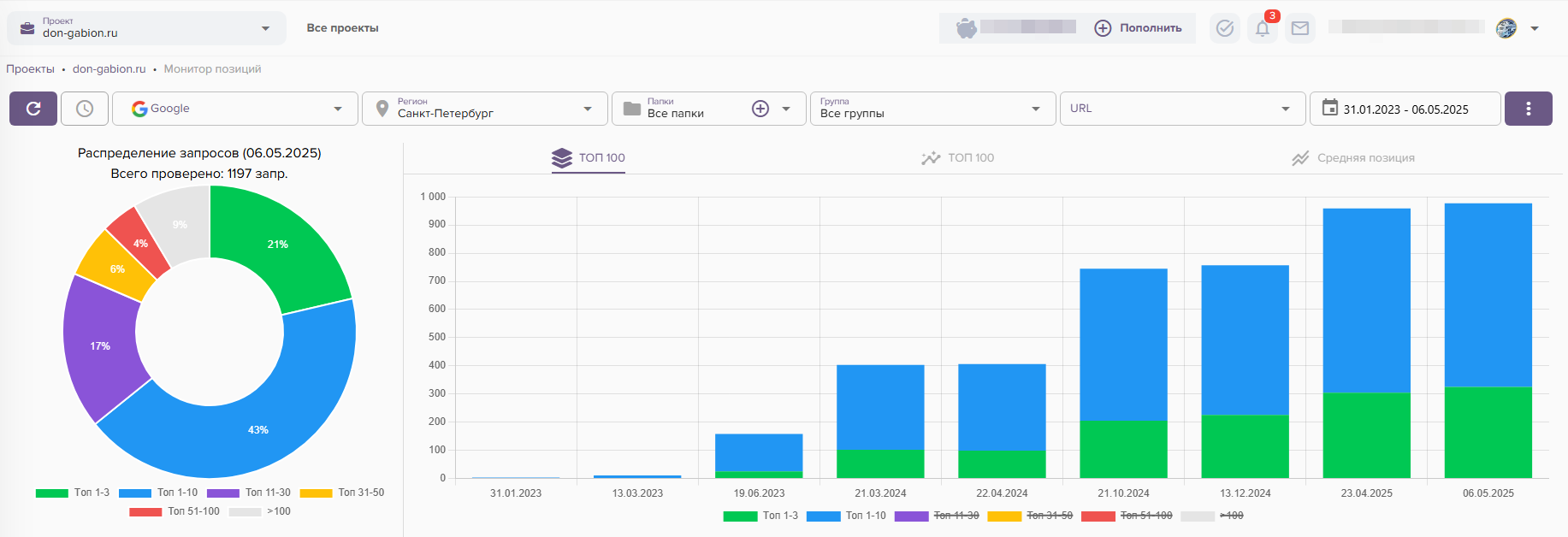Viewport: 1568px width, 537px height.
Task: Open the mail envelope icon
Action: (x=1300, y=28)
